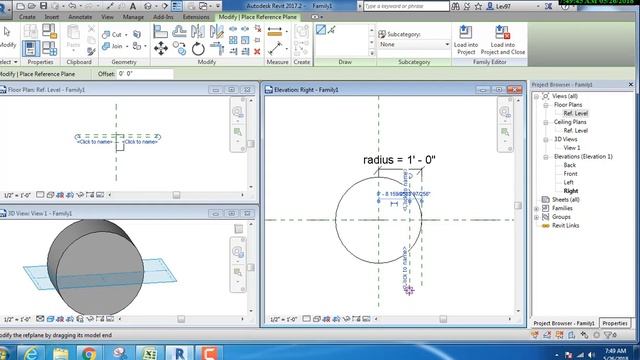Open the Join dropdown arrow
The width and height of the screenshot is (640, 360).
(x=127, y=47)
